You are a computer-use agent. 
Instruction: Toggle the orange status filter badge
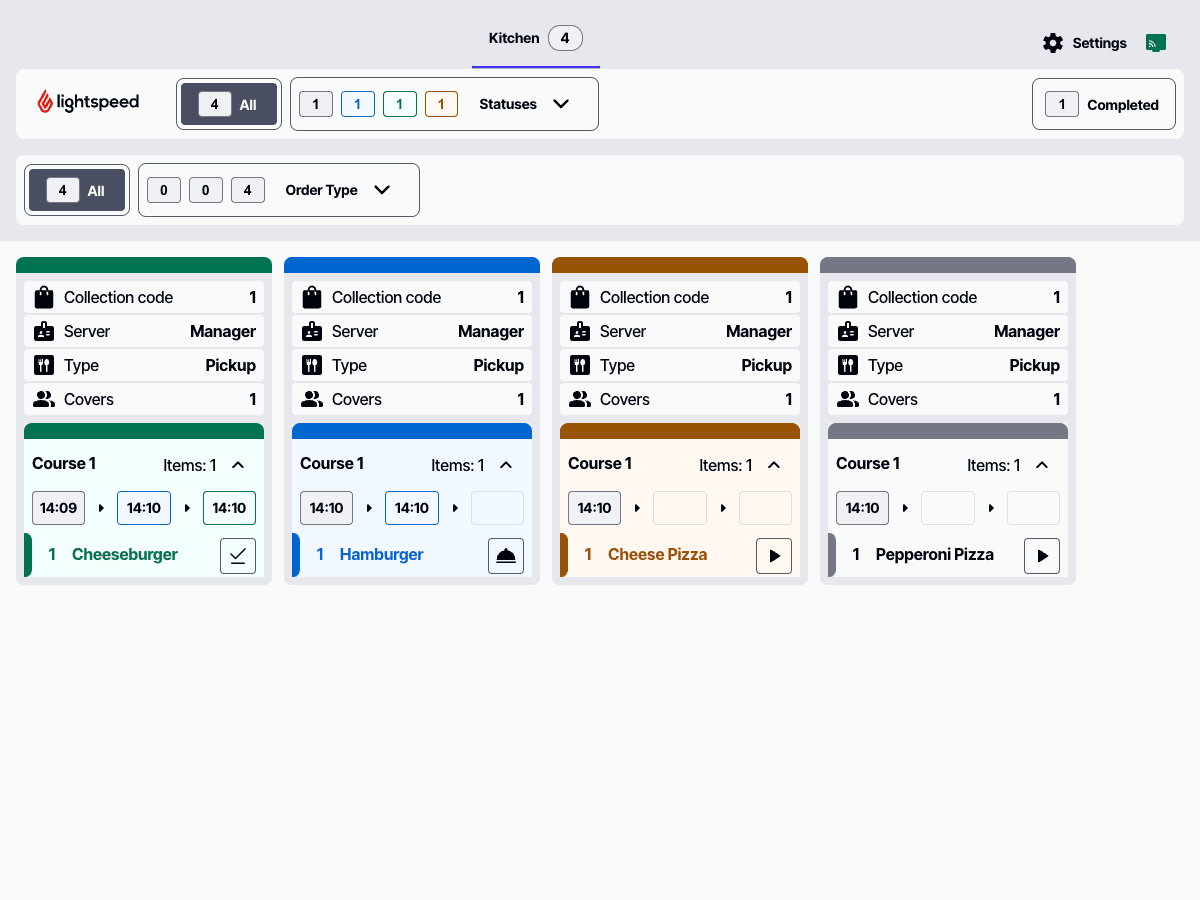[x=441, y=104]
